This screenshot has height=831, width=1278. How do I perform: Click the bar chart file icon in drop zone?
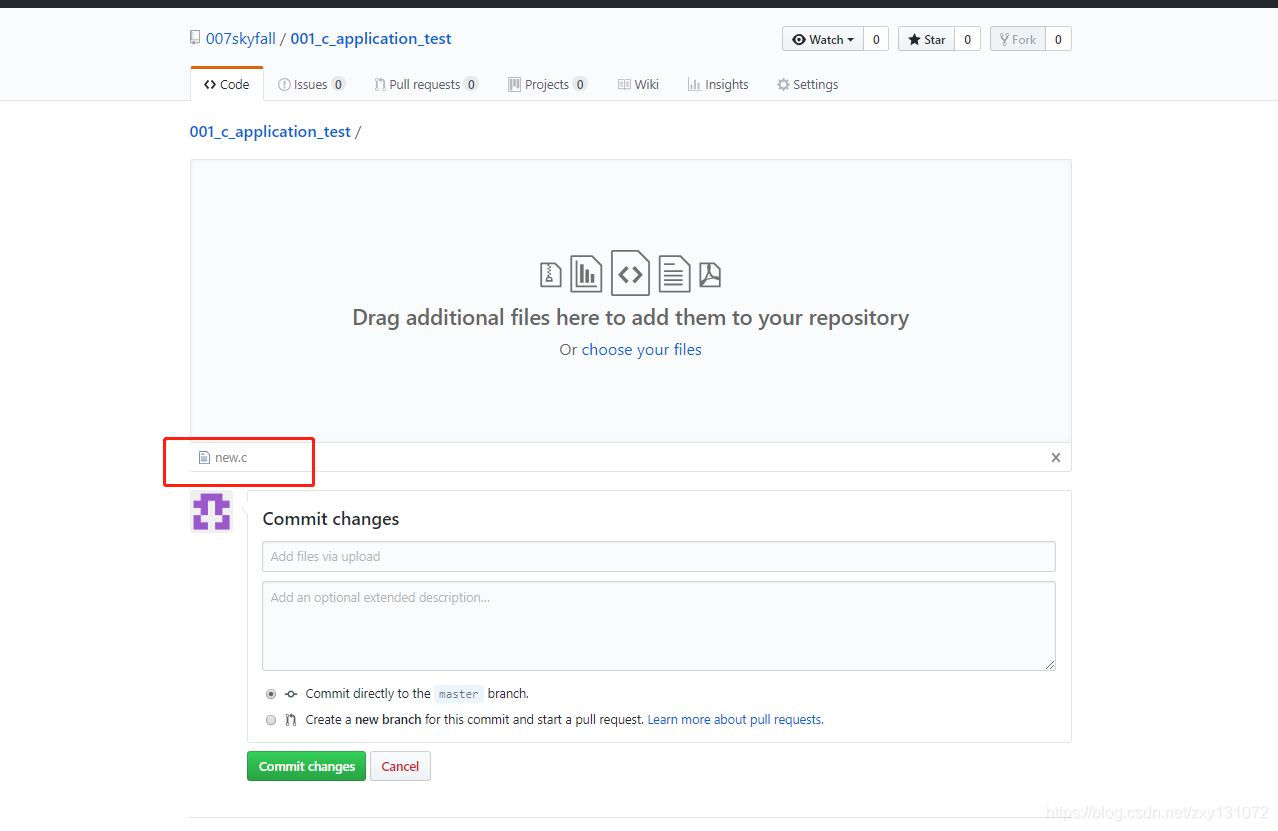tap(586, 273)
